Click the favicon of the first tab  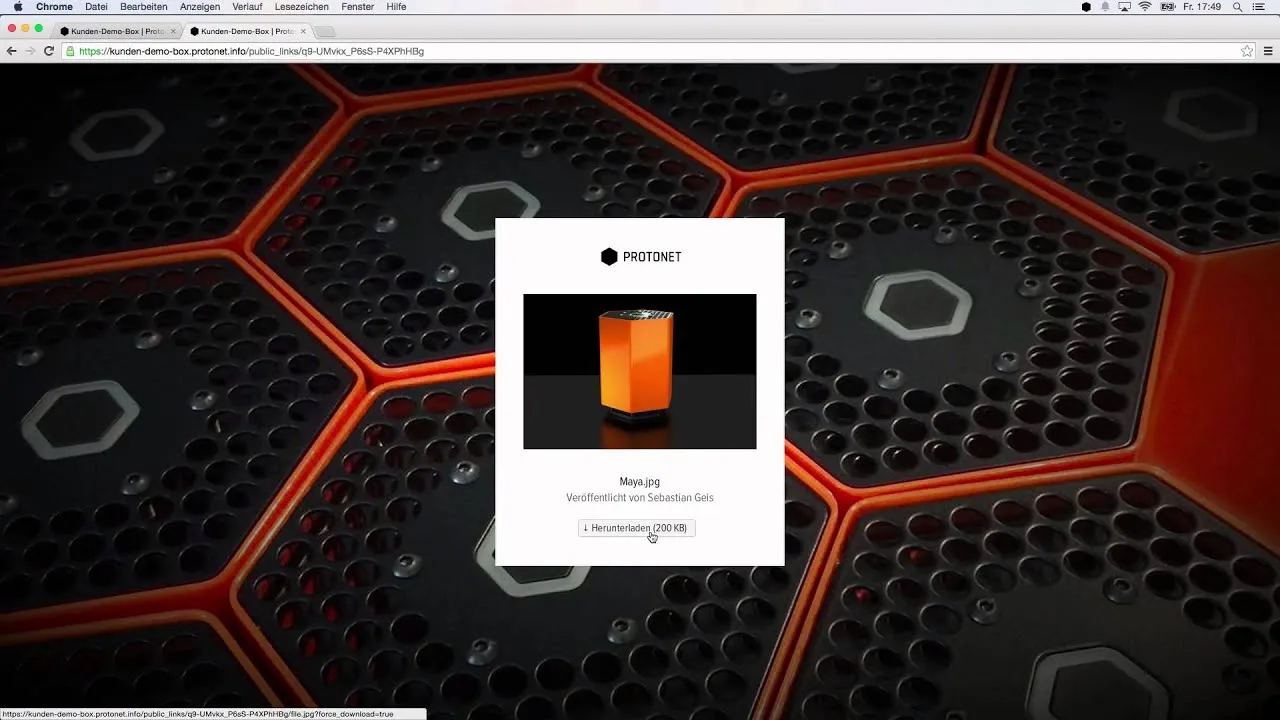tap(64, 31)
